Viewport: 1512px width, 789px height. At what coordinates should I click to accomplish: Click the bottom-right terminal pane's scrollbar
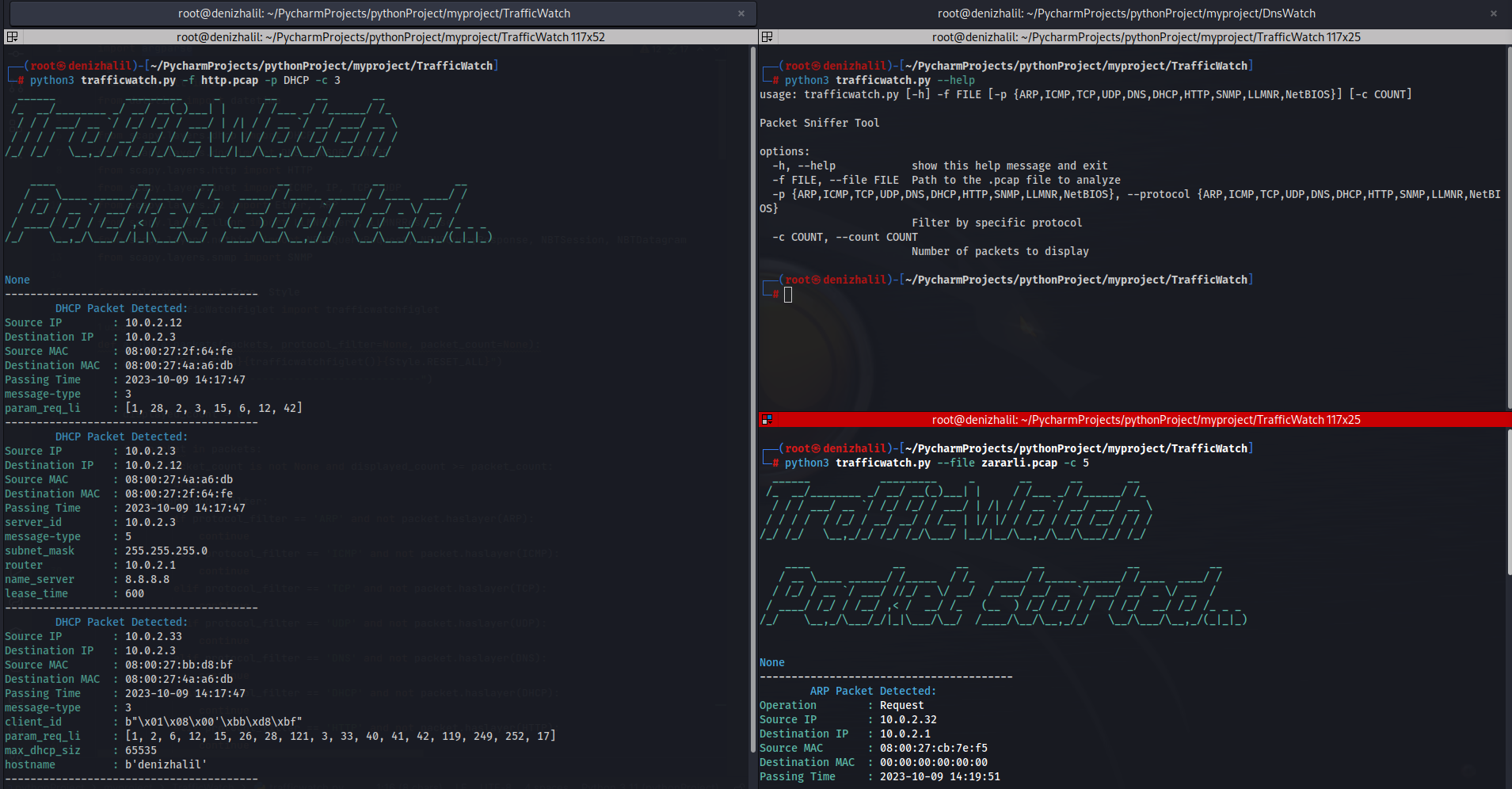coord(1508,608)
